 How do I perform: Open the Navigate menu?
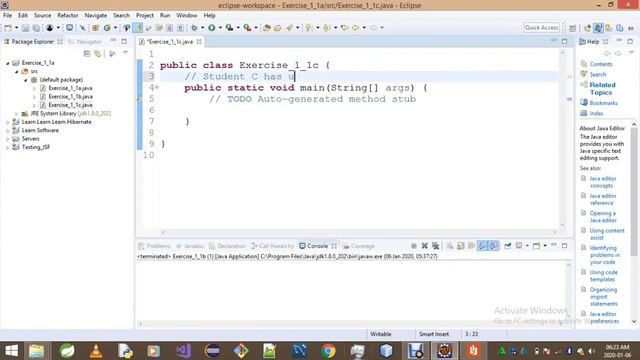click(96, 15)
